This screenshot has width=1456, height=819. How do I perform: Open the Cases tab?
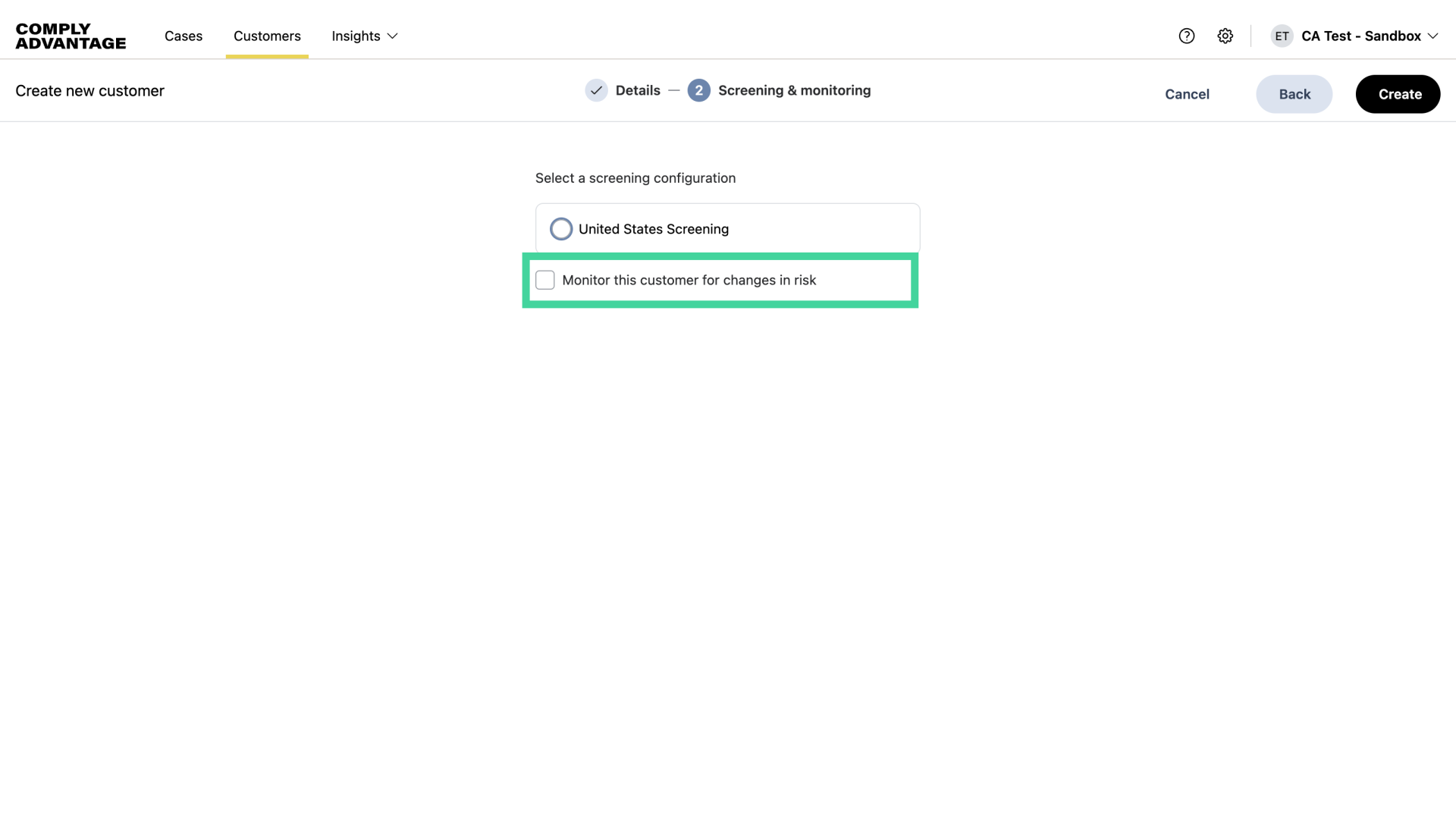184,36
